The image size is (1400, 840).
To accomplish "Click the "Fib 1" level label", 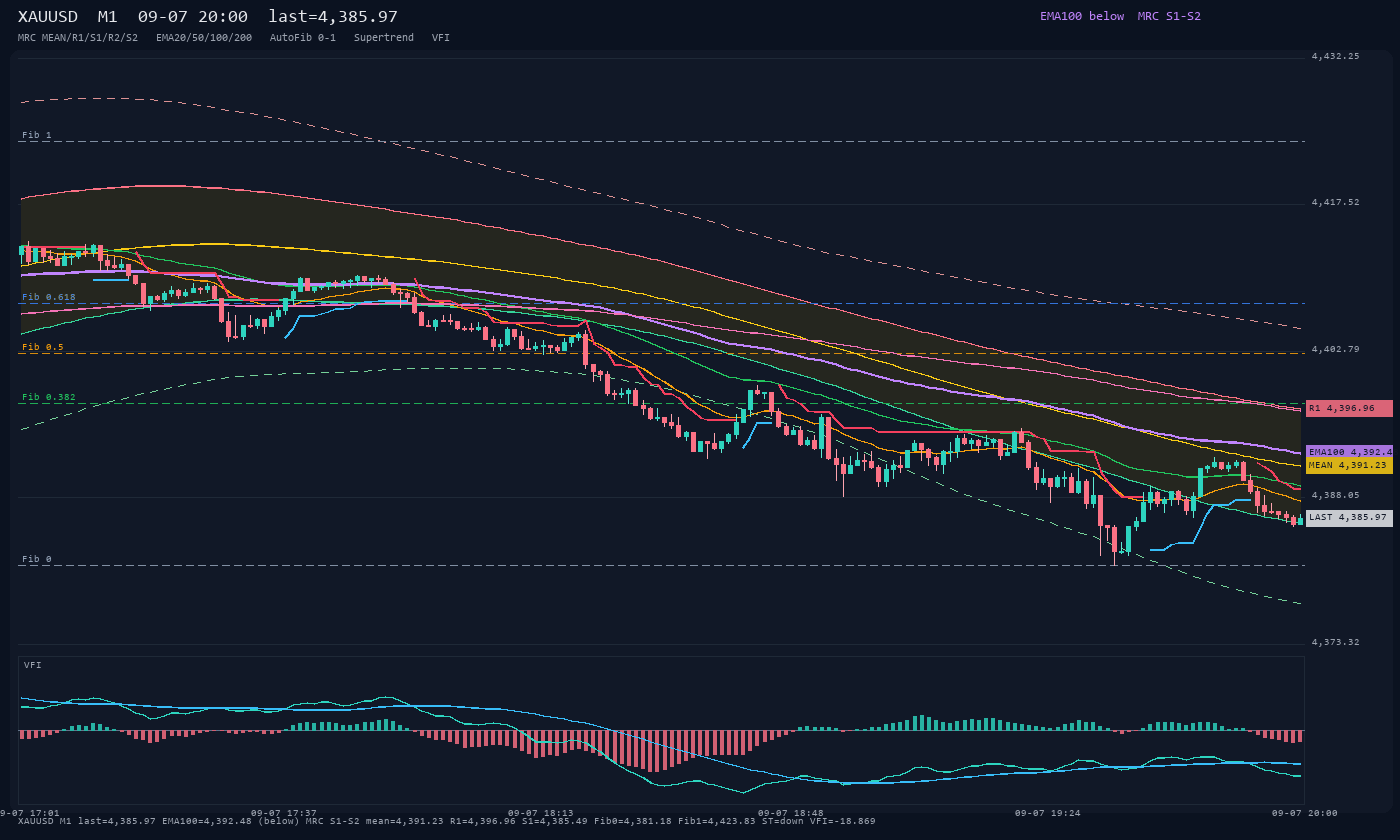I will coord(37,135).
